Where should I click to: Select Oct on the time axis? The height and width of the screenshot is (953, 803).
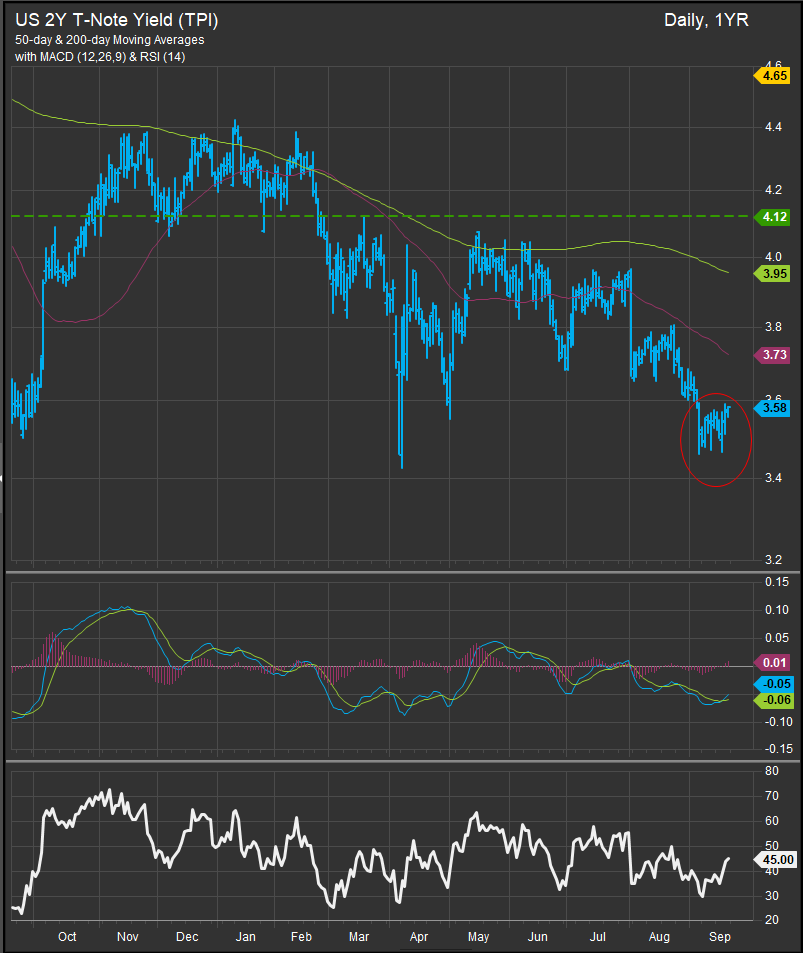coord(67,937)
